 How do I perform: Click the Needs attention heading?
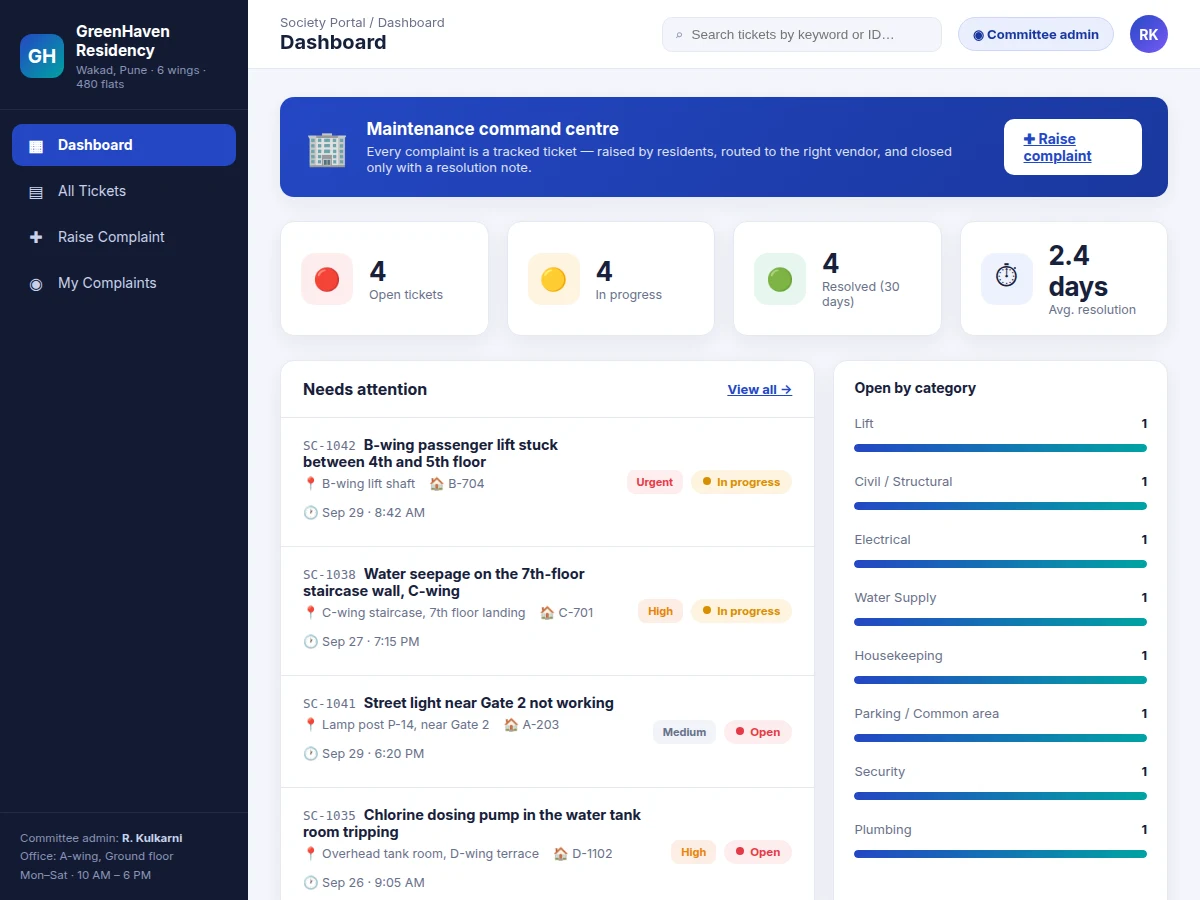click(x=365, y=389)
